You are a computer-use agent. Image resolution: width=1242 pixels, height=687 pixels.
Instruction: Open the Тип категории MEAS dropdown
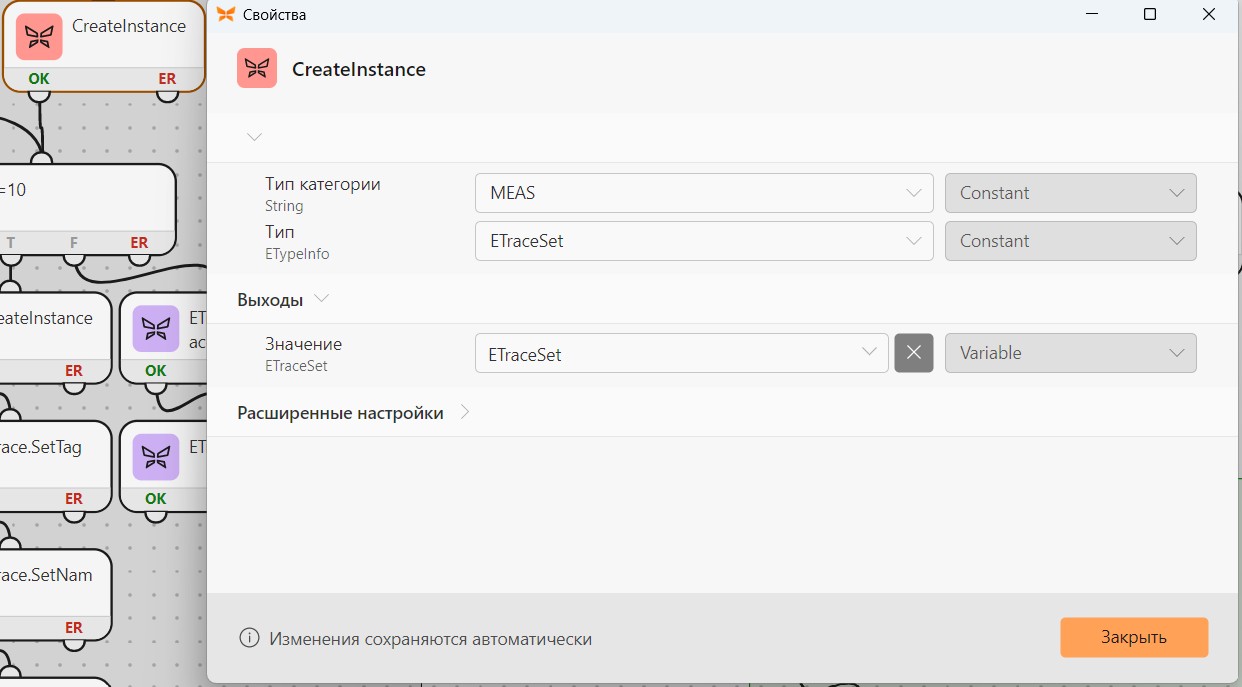[x=704, y=193]
